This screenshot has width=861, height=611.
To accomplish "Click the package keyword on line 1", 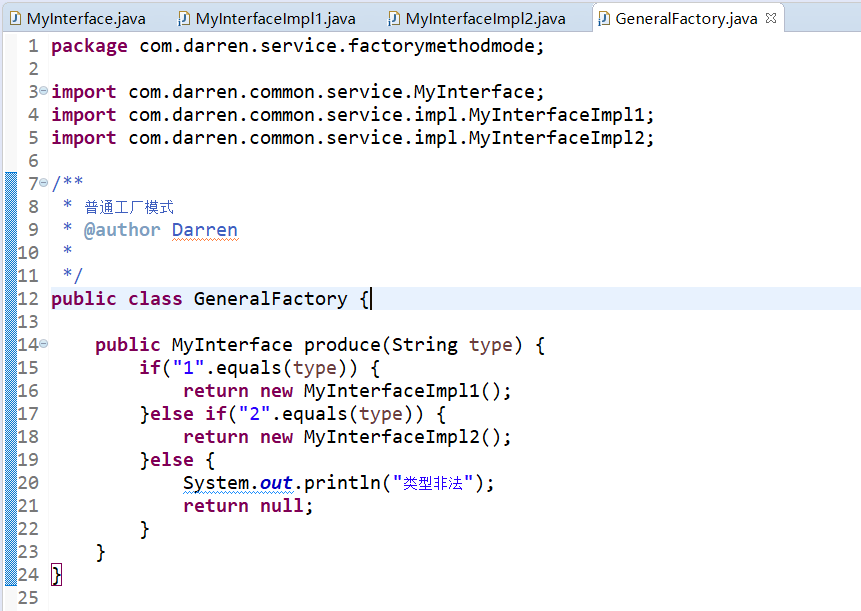I will pyautogui.click(x=89, y=46).
